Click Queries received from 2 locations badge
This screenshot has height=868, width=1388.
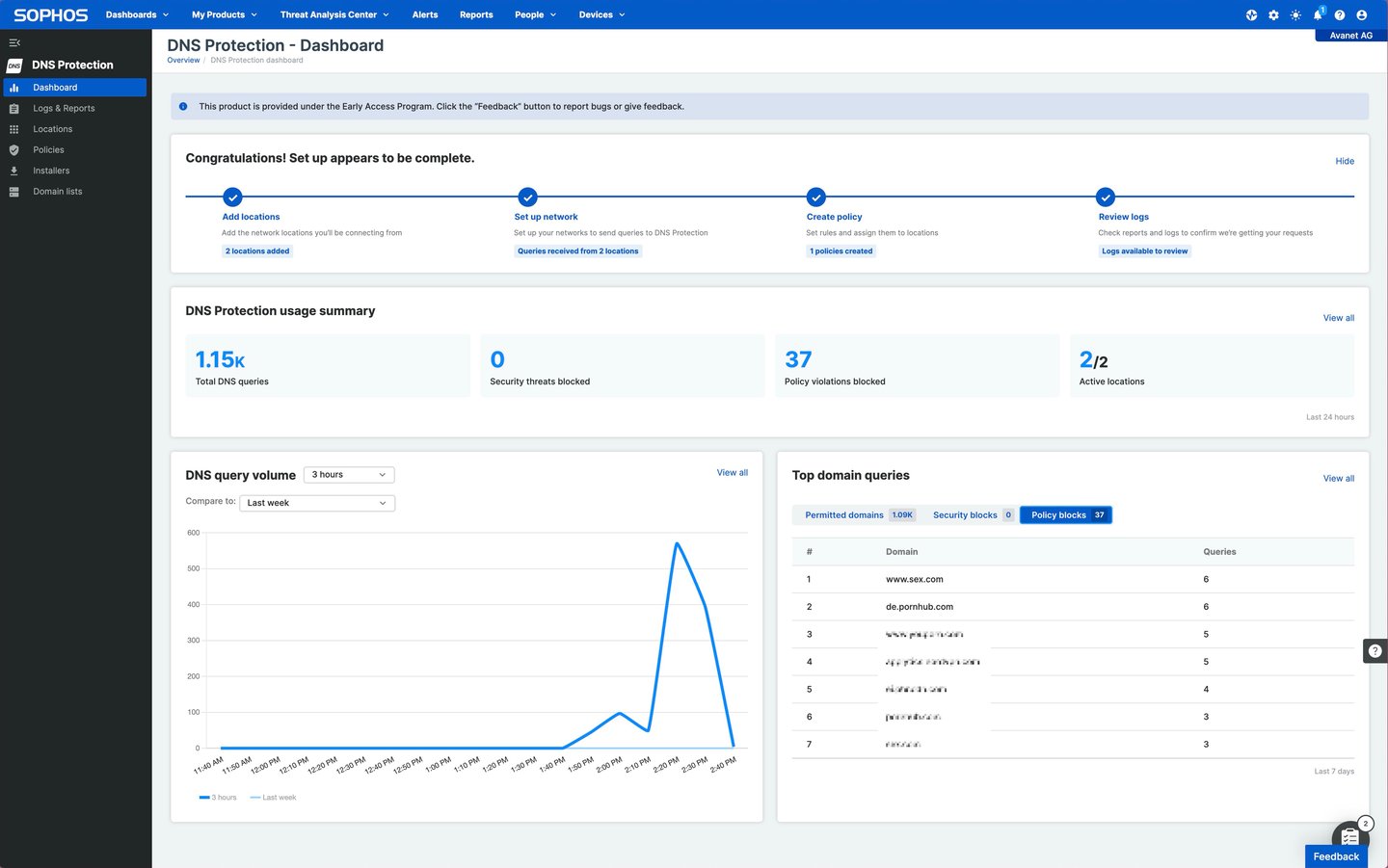577,251
